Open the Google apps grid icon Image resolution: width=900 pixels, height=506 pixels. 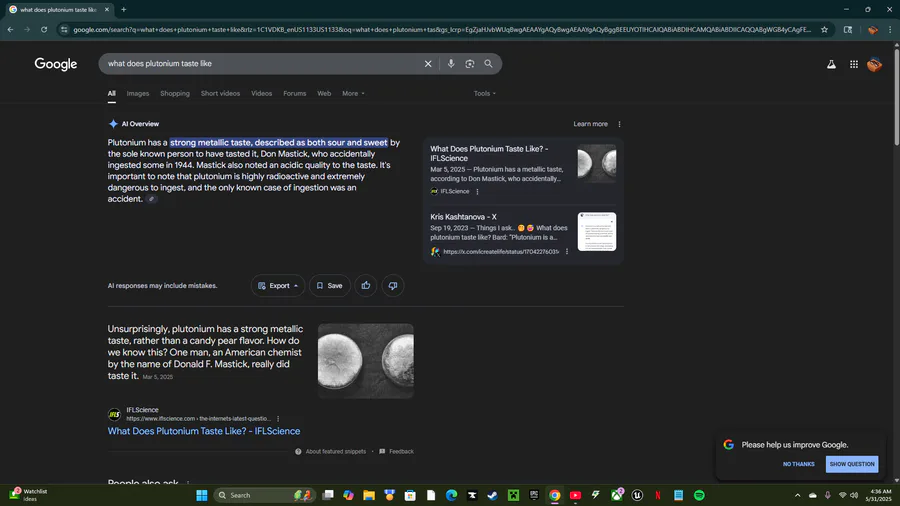point(854,65)
